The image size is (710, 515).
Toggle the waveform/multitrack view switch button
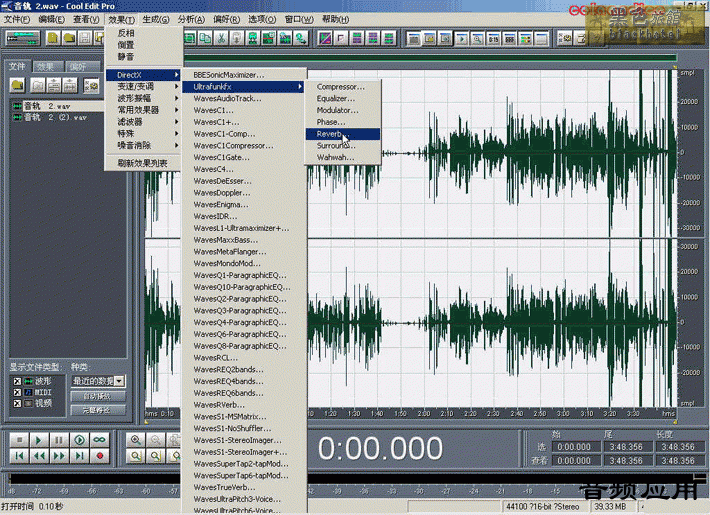coord(23,39)
